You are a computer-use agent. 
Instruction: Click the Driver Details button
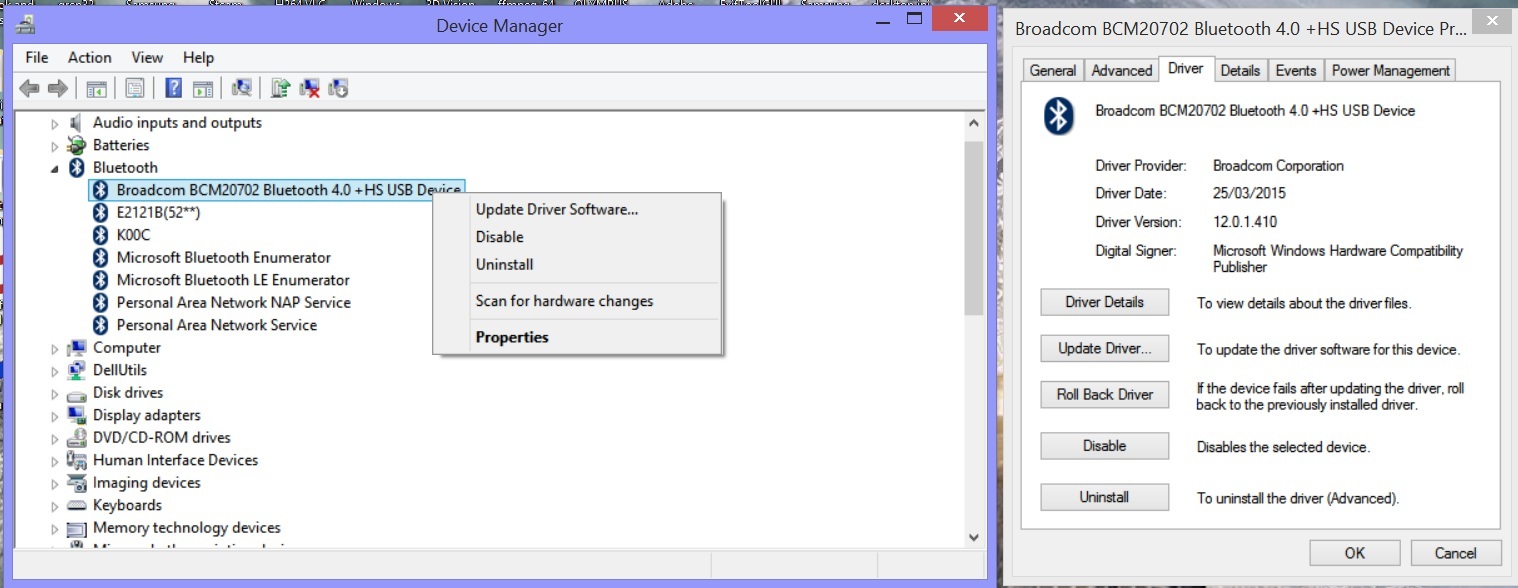tap(1104, 302)
